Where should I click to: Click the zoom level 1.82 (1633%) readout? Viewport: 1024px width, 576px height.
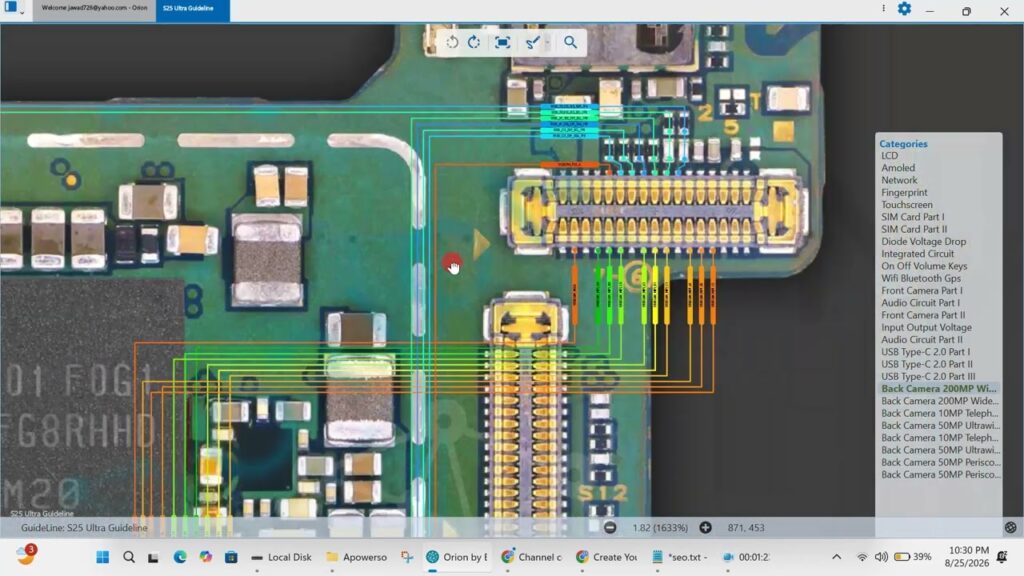[x=660, y=528]
